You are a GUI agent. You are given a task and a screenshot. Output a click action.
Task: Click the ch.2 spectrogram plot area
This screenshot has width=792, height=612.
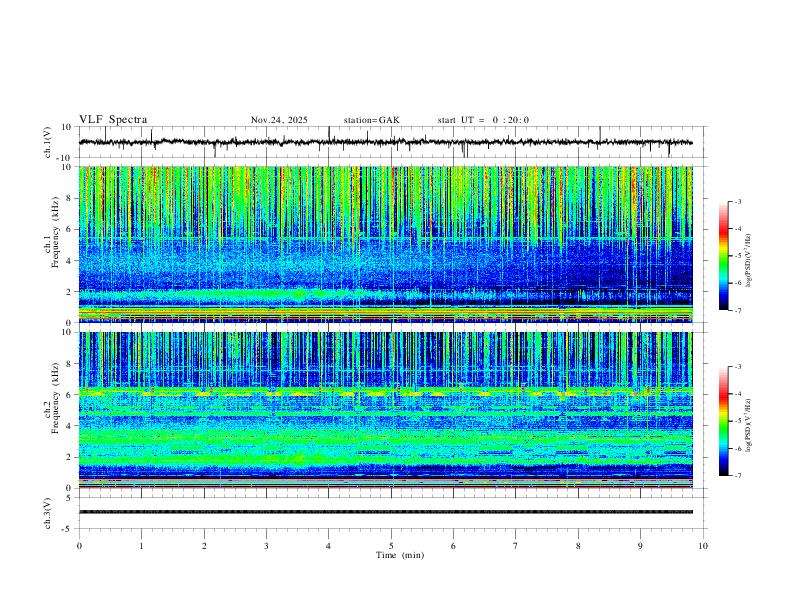pyautogui.click(x=386, y=410)
